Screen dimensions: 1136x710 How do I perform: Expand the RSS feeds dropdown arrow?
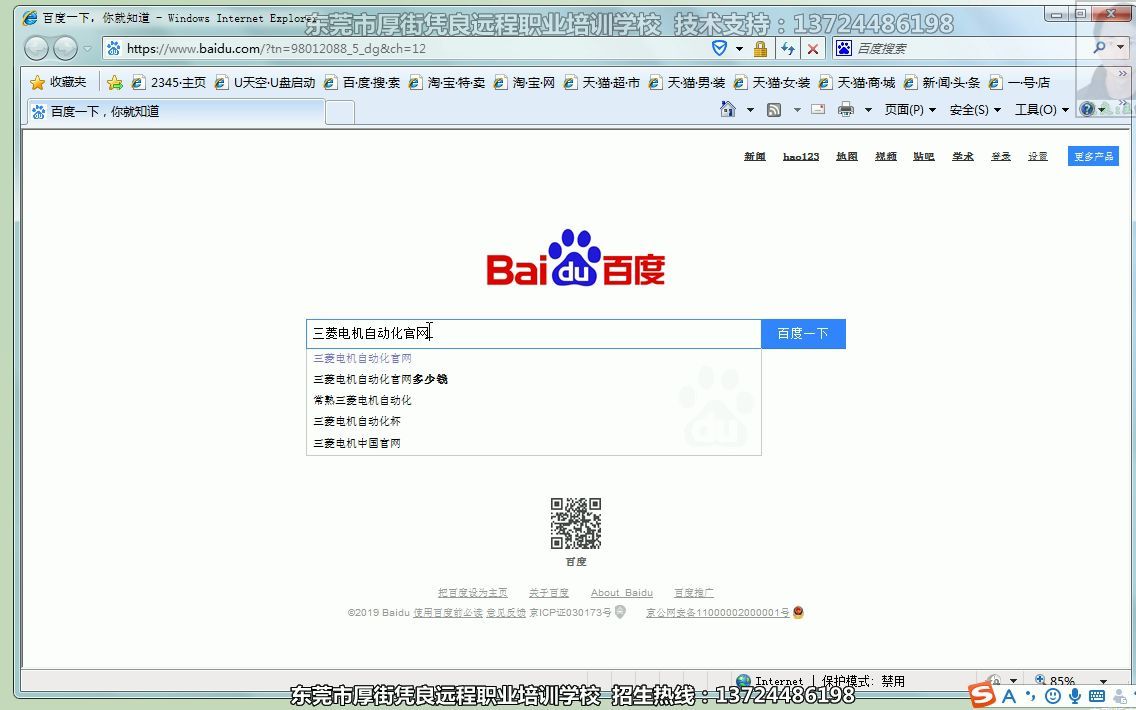tap(797, 110)
